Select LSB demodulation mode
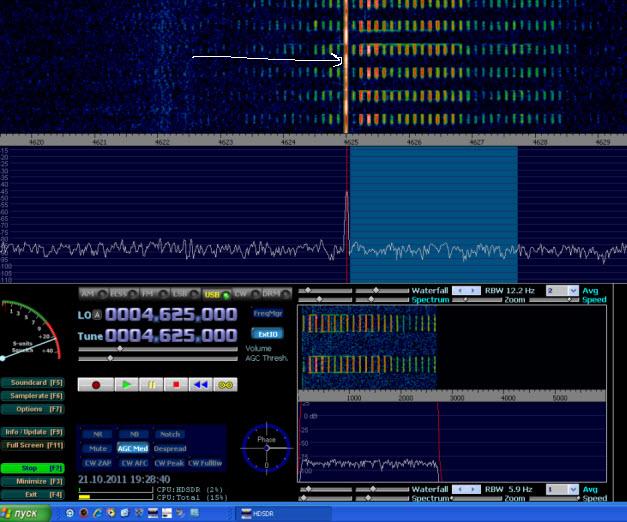The height and width of the screenshot is (522, 627). pos(186,294)
